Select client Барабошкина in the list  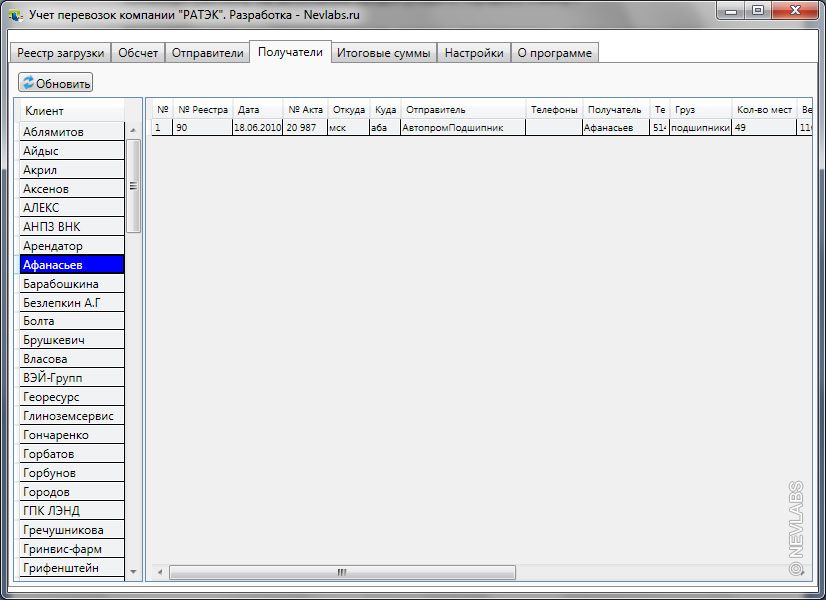tap(72, 284)
